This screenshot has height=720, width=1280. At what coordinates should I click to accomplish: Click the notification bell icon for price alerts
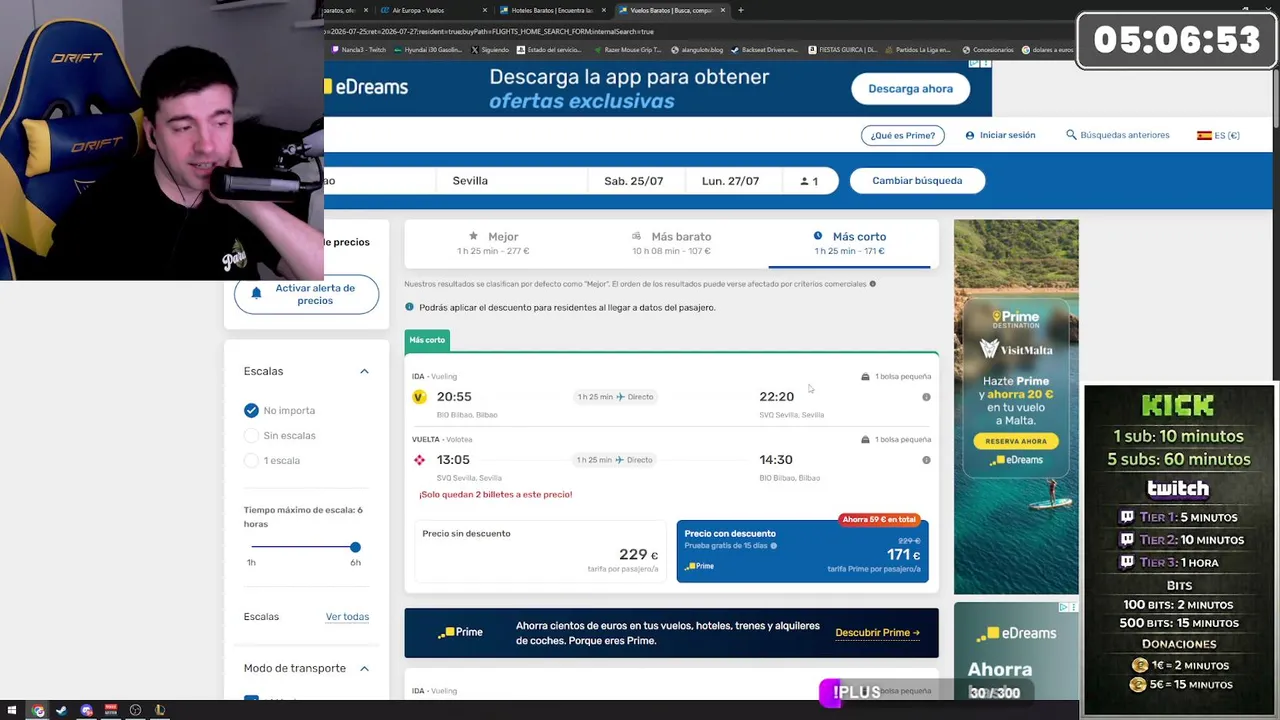256,293
